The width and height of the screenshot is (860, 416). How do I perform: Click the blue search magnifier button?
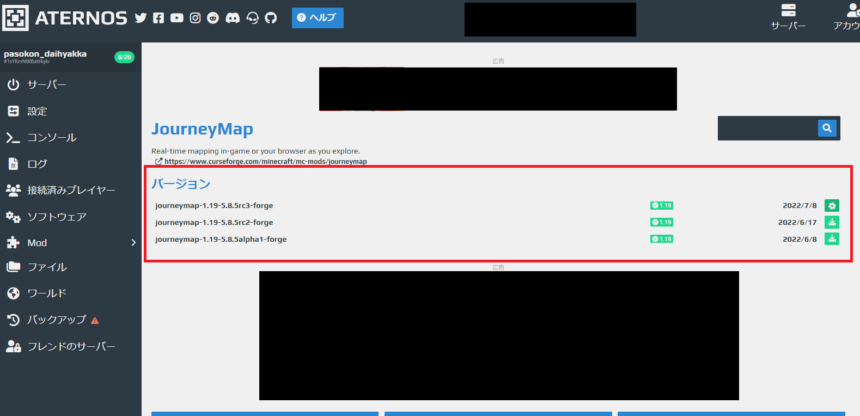pyautogui.click(x=827, y=128)
